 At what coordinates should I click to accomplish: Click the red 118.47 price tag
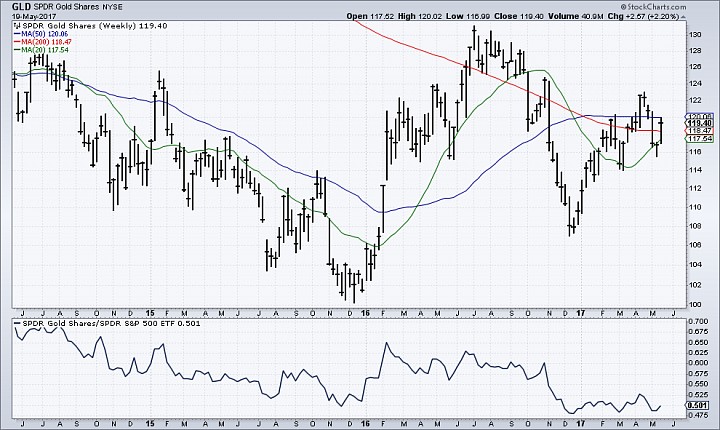pyautogui.click(x=699, y=131)
